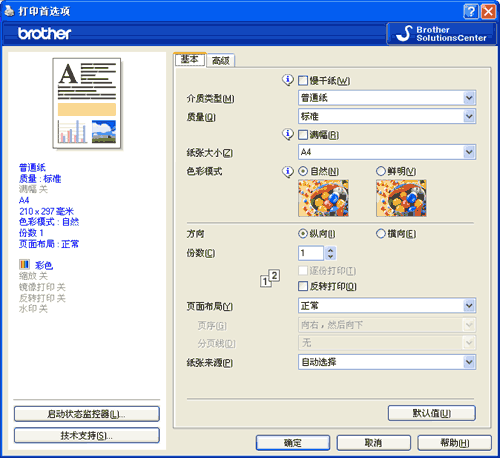This screenshot has width=500, height=458.
Task: Click the info icon beside 慢干纸 checkbox
Action: click(x=288, y=80)
